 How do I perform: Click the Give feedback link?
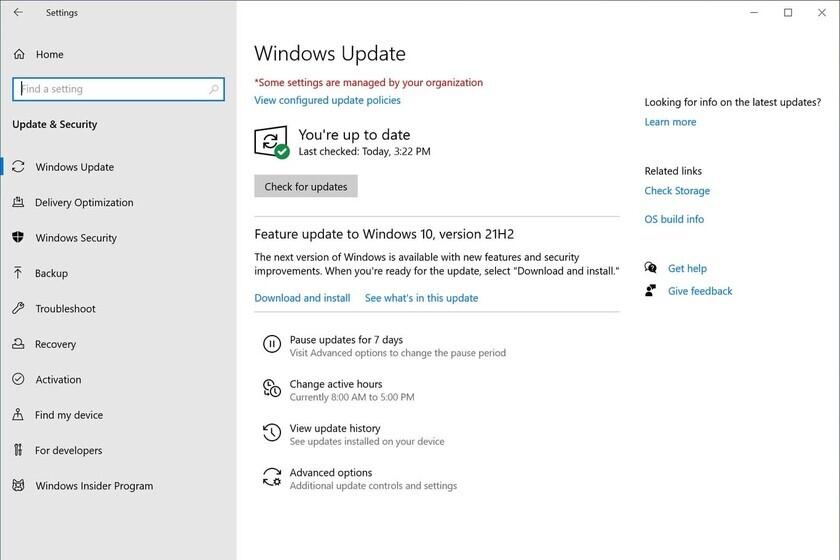700,291
